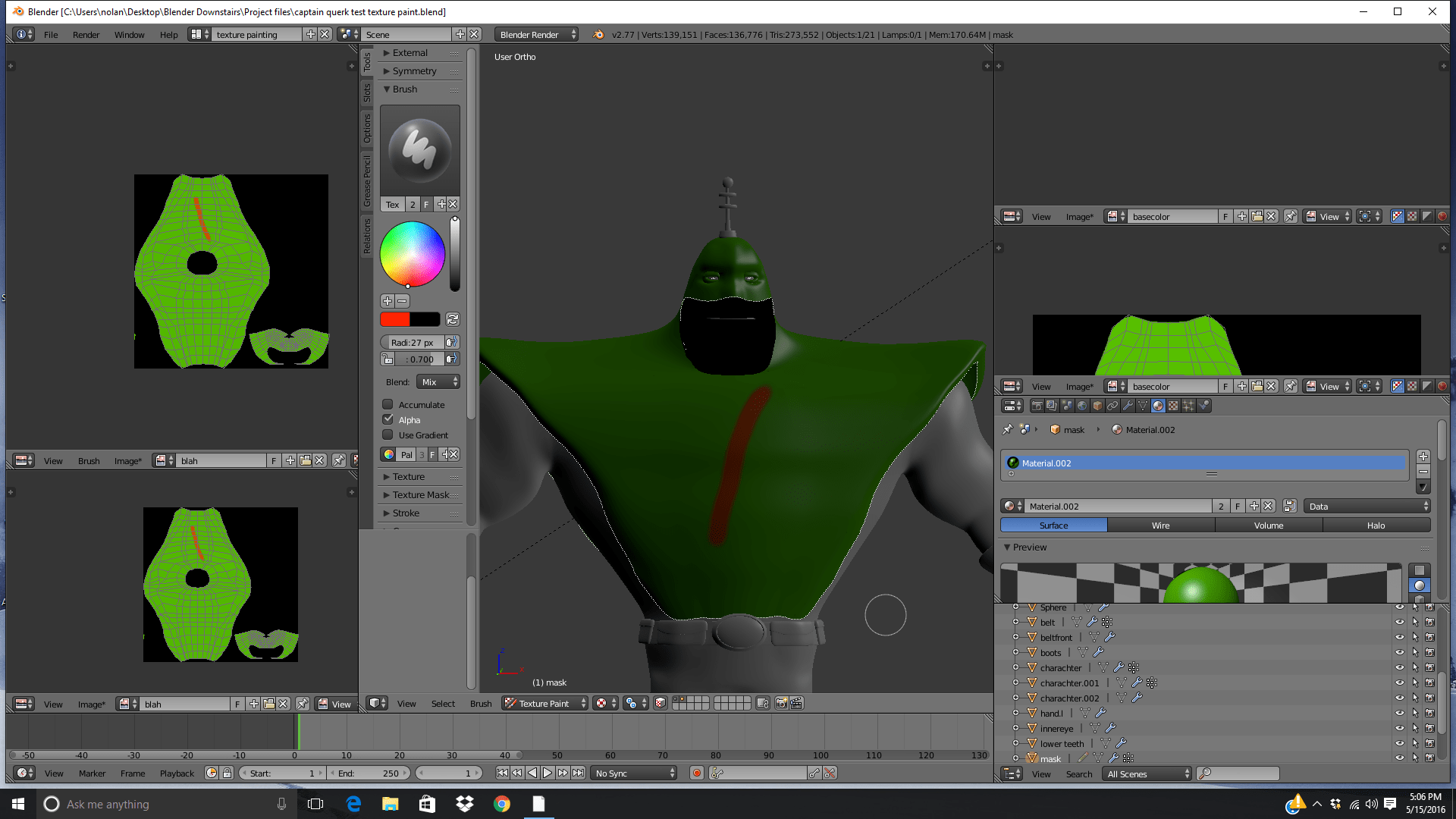Screen dimensions: 1456x819
Task: Click the timeline record button
Action: [x=696, y=773]
